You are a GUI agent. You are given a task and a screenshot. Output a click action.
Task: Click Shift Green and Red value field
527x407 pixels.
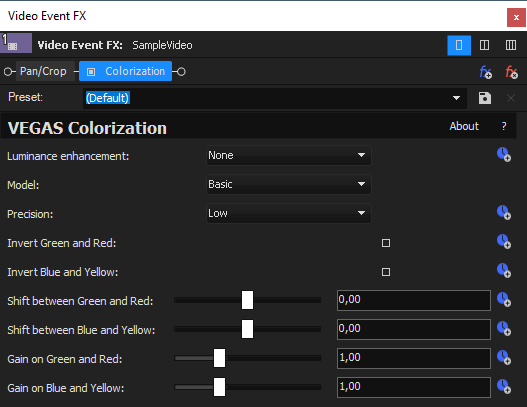(413, 300)
